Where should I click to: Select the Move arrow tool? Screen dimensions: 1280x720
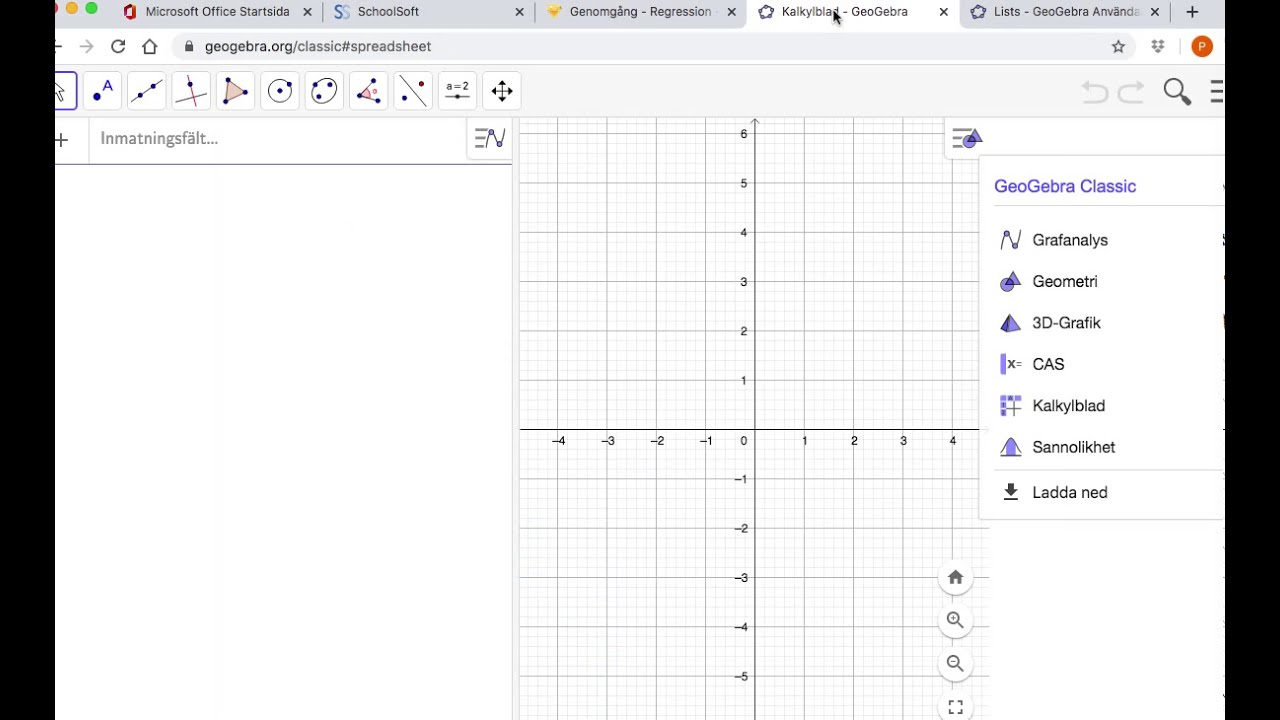[63, 91]
